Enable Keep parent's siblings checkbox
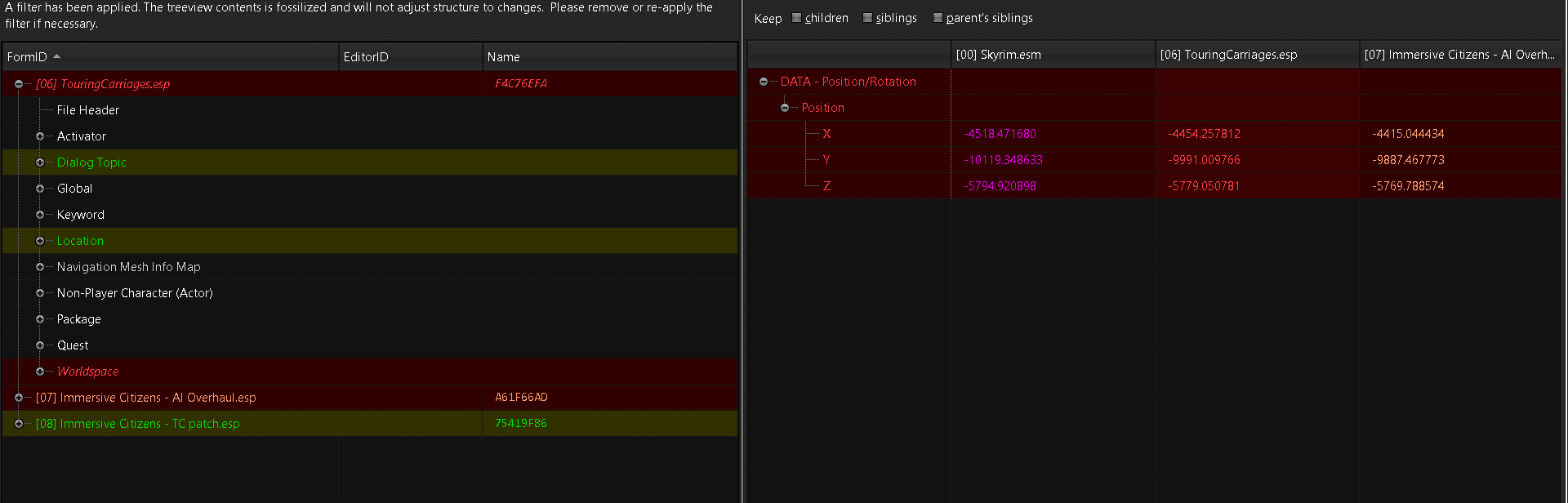The width and height of the screenshot is (1568, 503). pos(938,18)
